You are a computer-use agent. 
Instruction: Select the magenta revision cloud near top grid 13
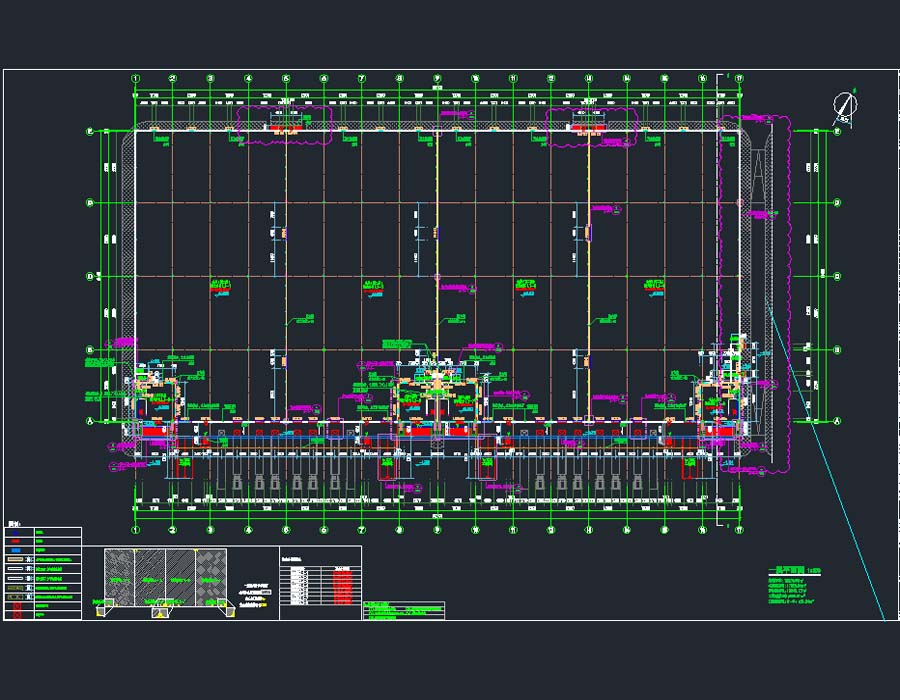pyautogui.click(x=591, y=127)
